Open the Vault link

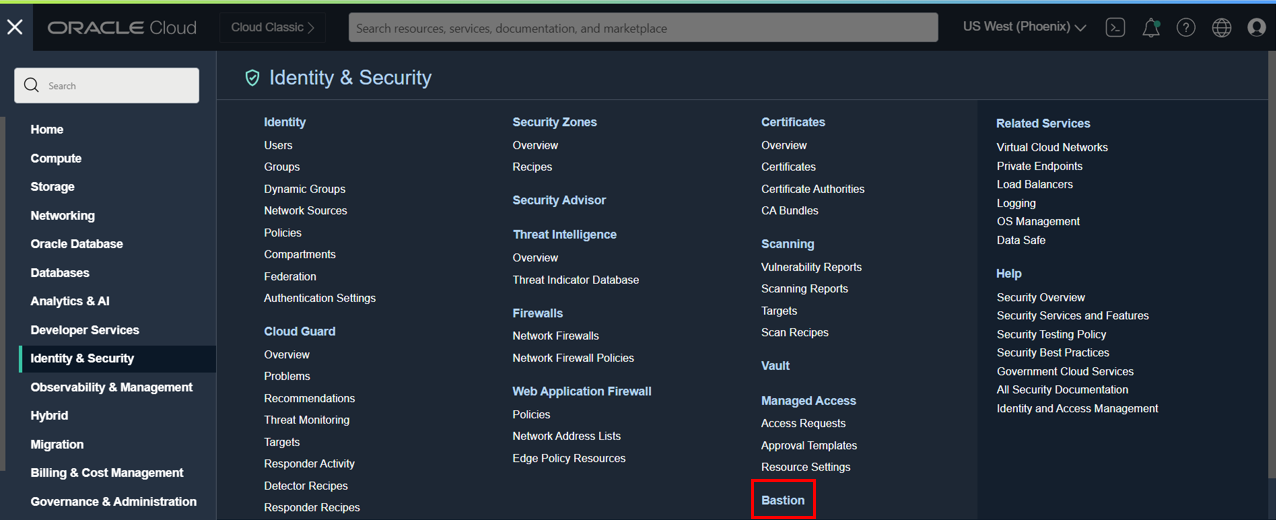pyautogui.click(x=775, y=366)
